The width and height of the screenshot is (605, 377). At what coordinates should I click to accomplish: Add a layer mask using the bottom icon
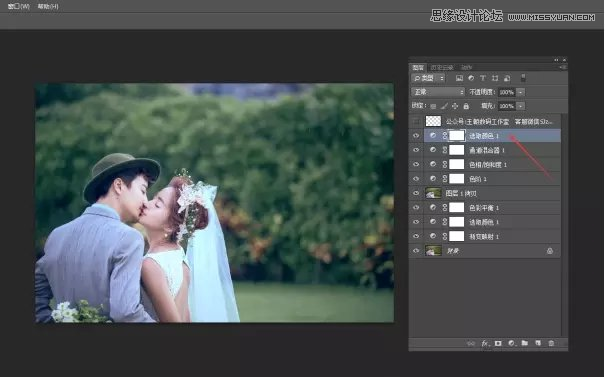click(x=498, y=343)
